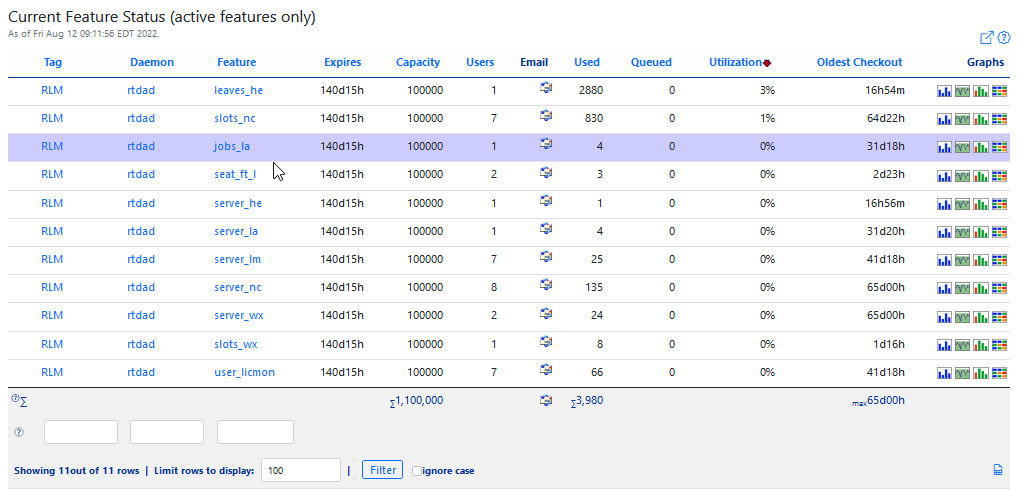Viewport: 1021px width, 491px height.
Task: Sort by Utilization column with red arrow
Action: 740,63
